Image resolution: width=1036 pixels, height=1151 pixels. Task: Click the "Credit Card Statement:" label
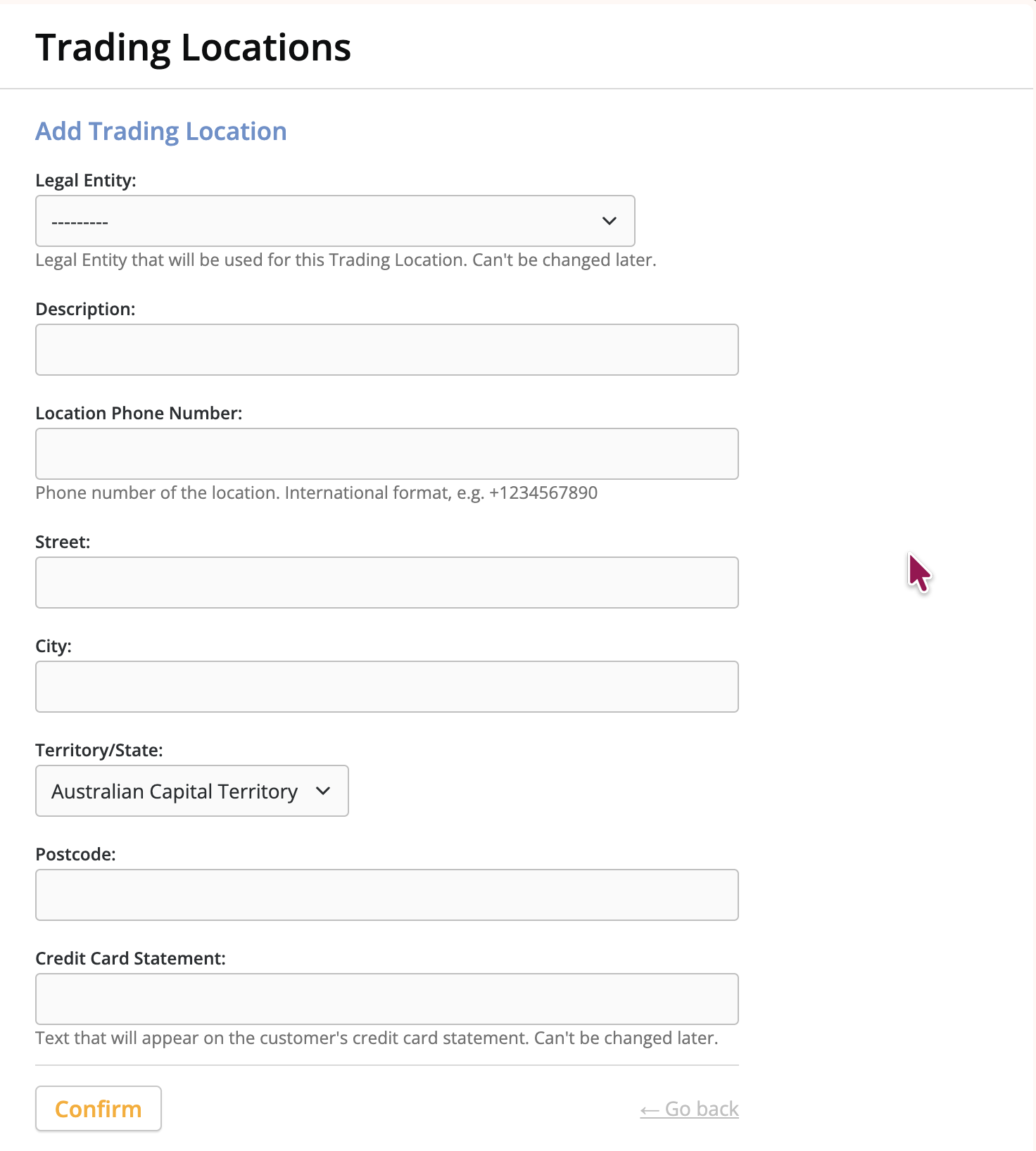click(x=130, y=958)
